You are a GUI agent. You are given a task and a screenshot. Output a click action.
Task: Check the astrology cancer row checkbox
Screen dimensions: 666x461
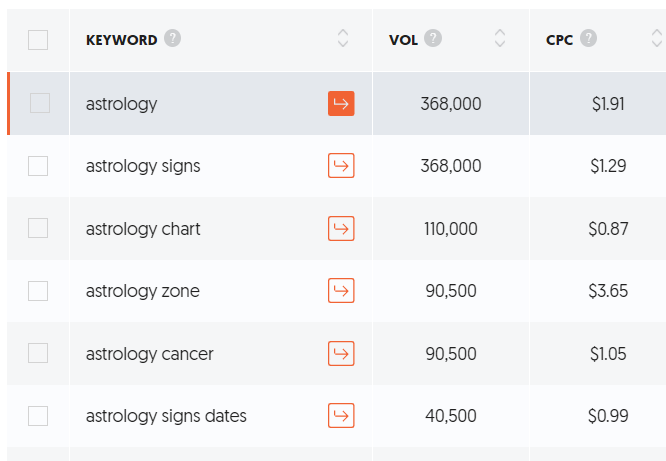click(38, 354)
